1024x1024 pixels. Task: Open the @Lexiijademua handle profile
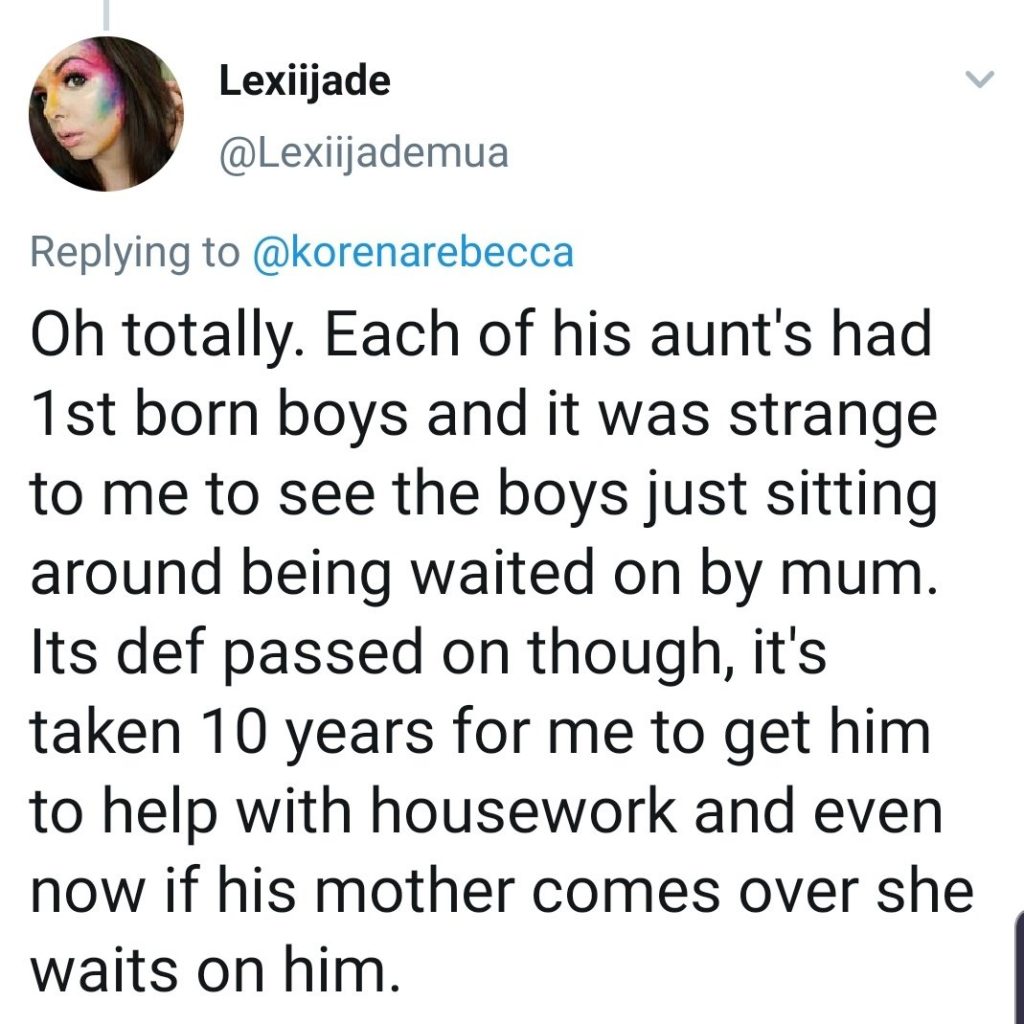(x=364, y=154)
